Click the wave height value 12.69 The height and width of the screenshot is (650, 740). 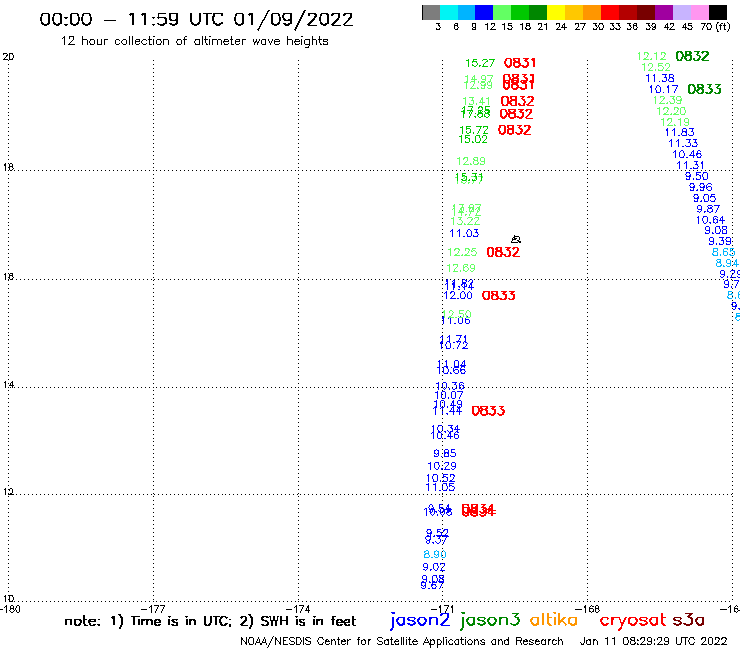pos(461,268)
